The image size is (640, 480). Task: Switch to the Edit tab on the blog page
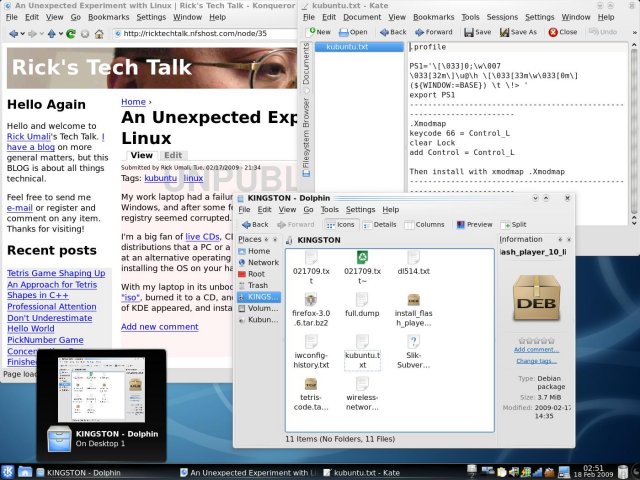173,155
